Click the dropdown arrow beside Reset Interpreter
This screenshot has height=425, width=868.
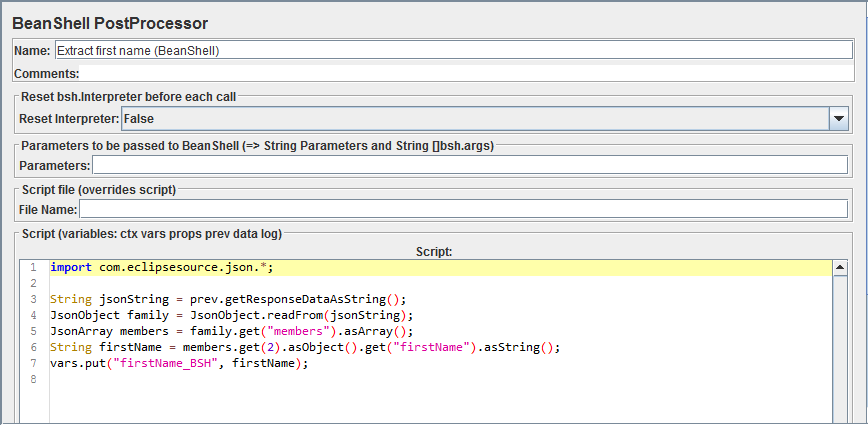[839, 118]
